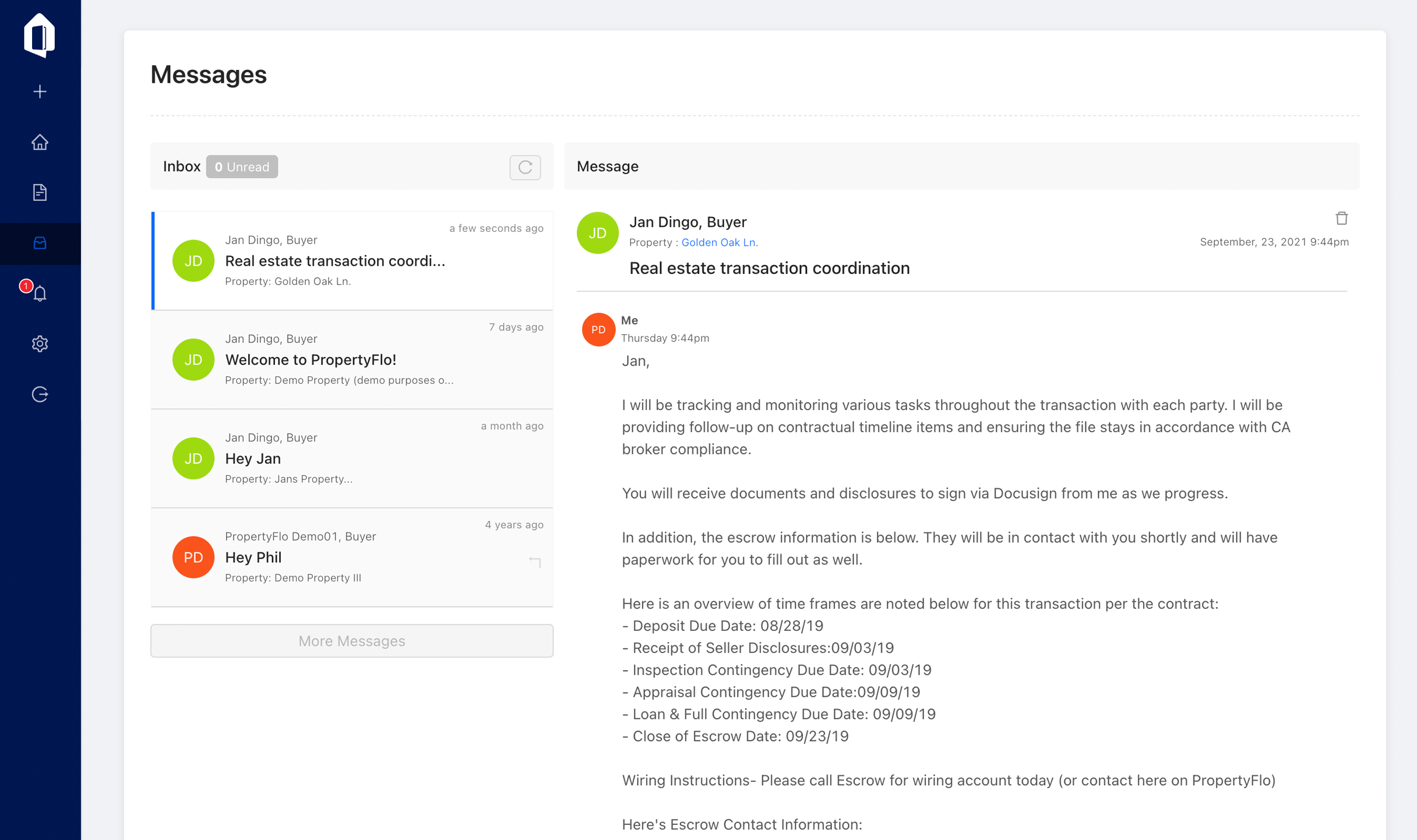Image resolution: width=1417 pixels, height=840 pixels.
Task: Click the PropertyFlo logo at the top
Action: point(40,36)
